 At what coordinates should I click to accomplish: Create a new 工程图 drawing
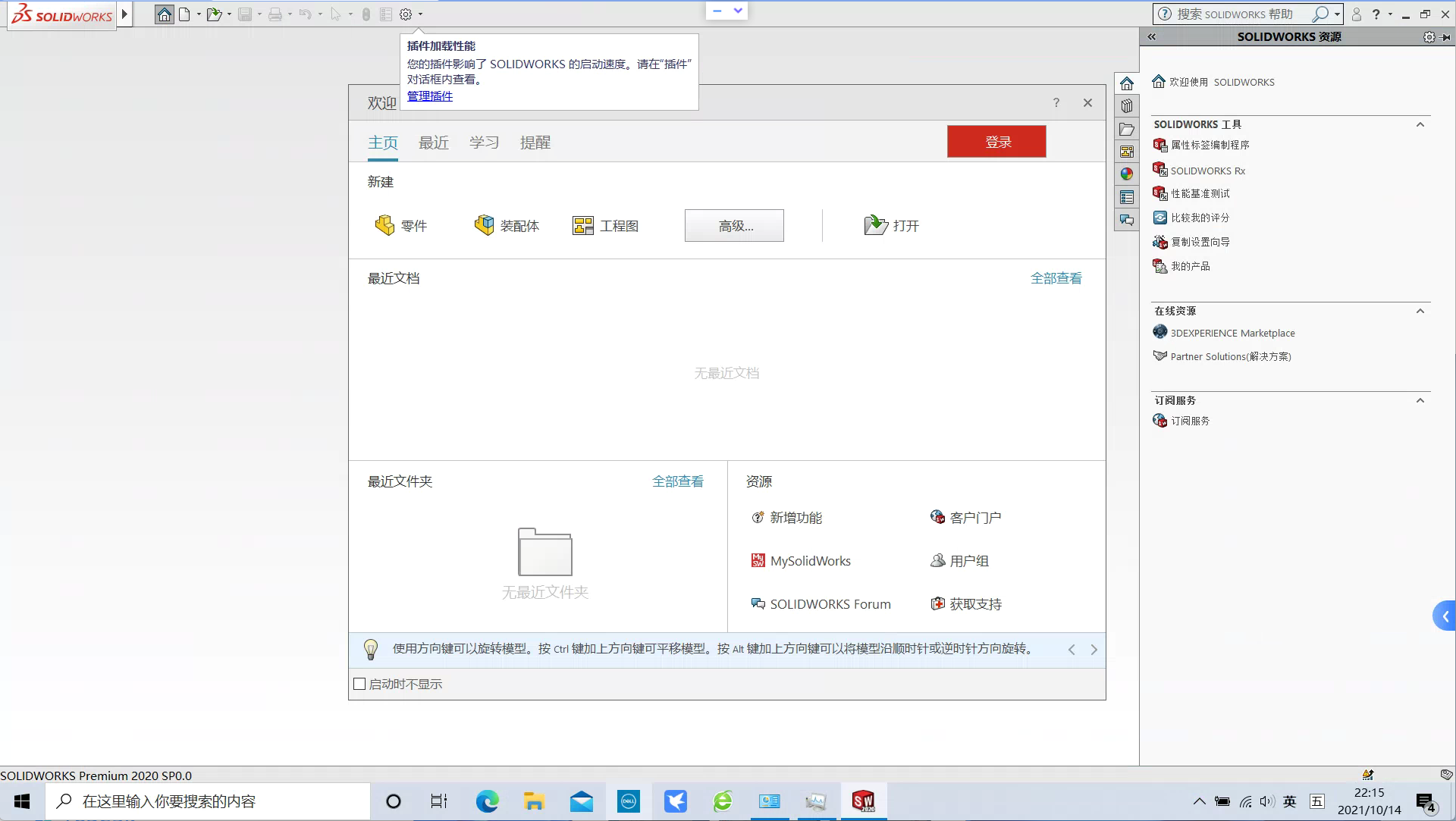(x=606, y=225)
